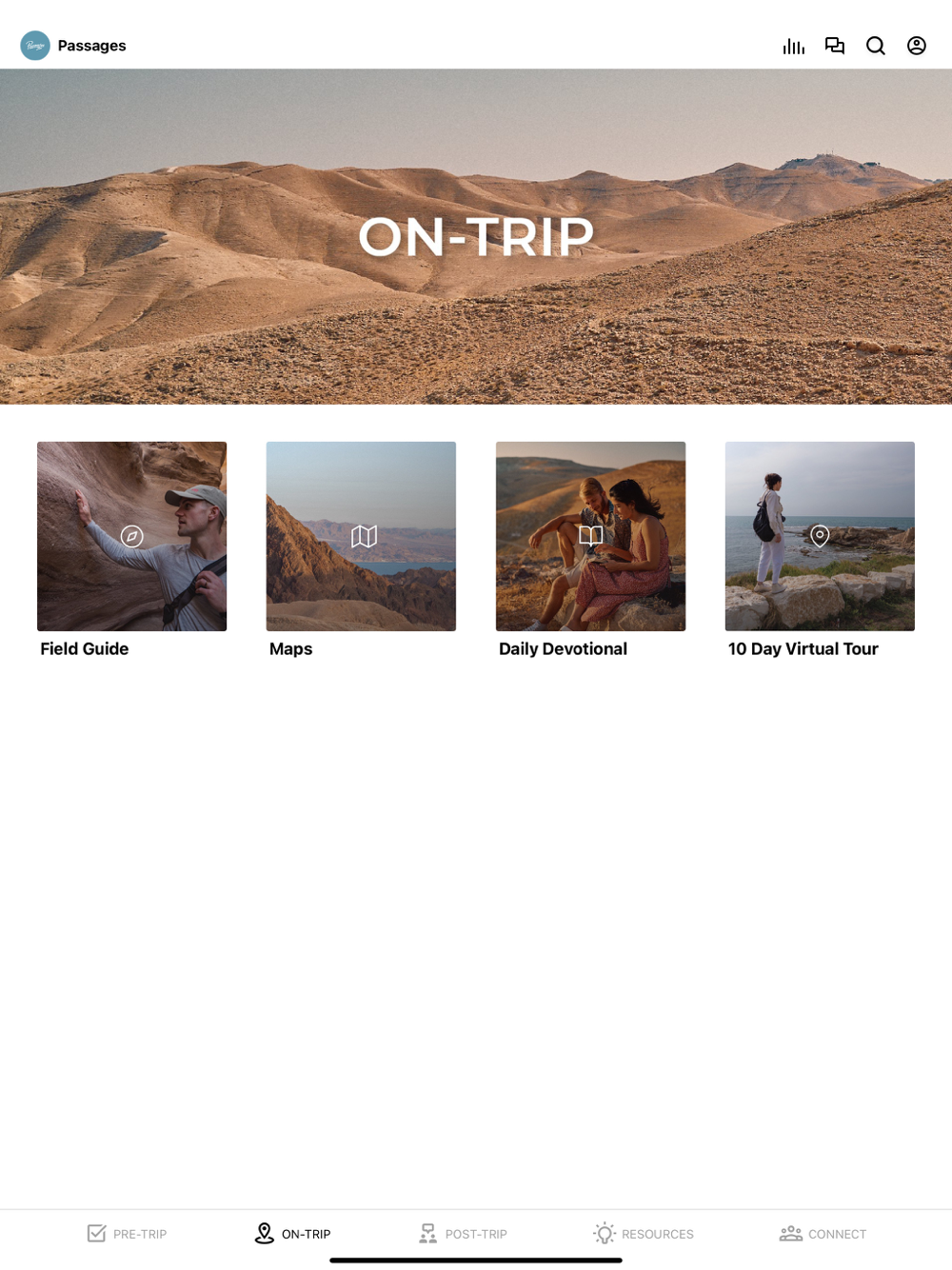Go to the POST-TRIP tab
Screen dimensions: 952x1270
tap(463, 1234)
